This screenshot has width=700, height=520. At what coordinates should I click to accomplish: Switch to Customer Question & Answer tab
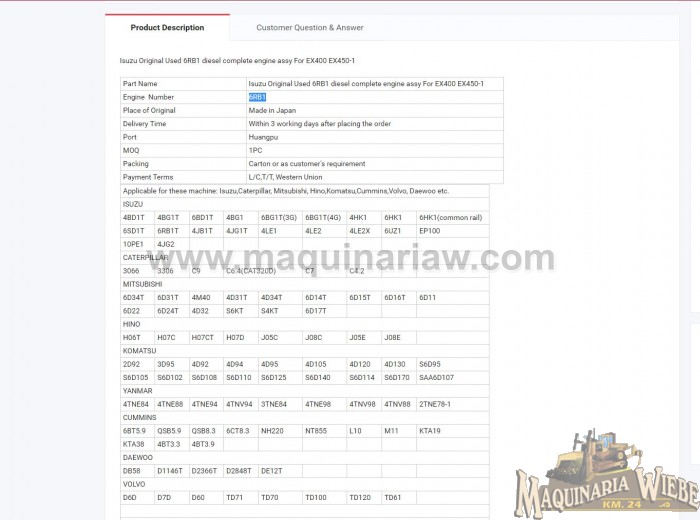[309, 28]
